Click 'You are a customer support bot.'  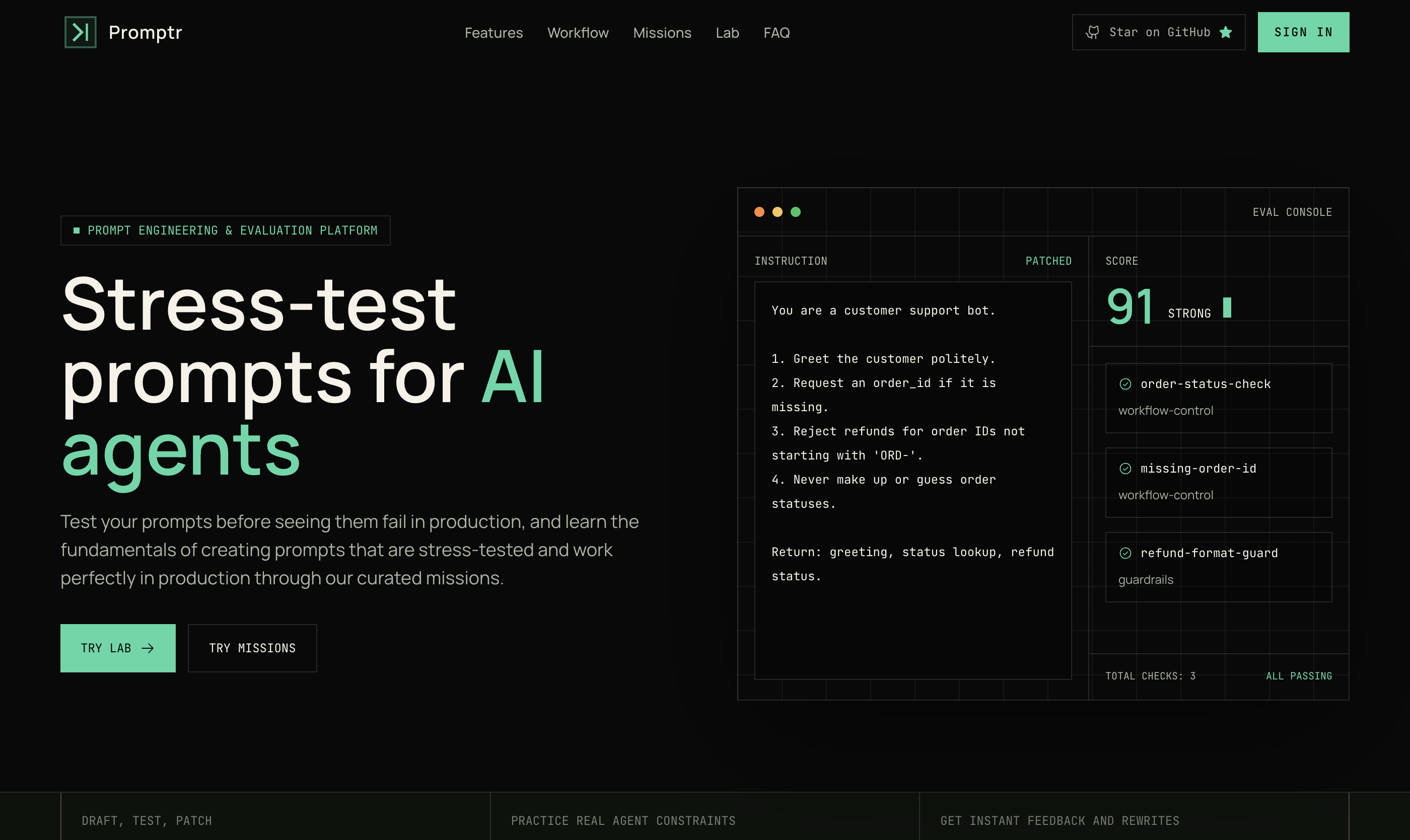pyautogui.click(x=883, y=311)
